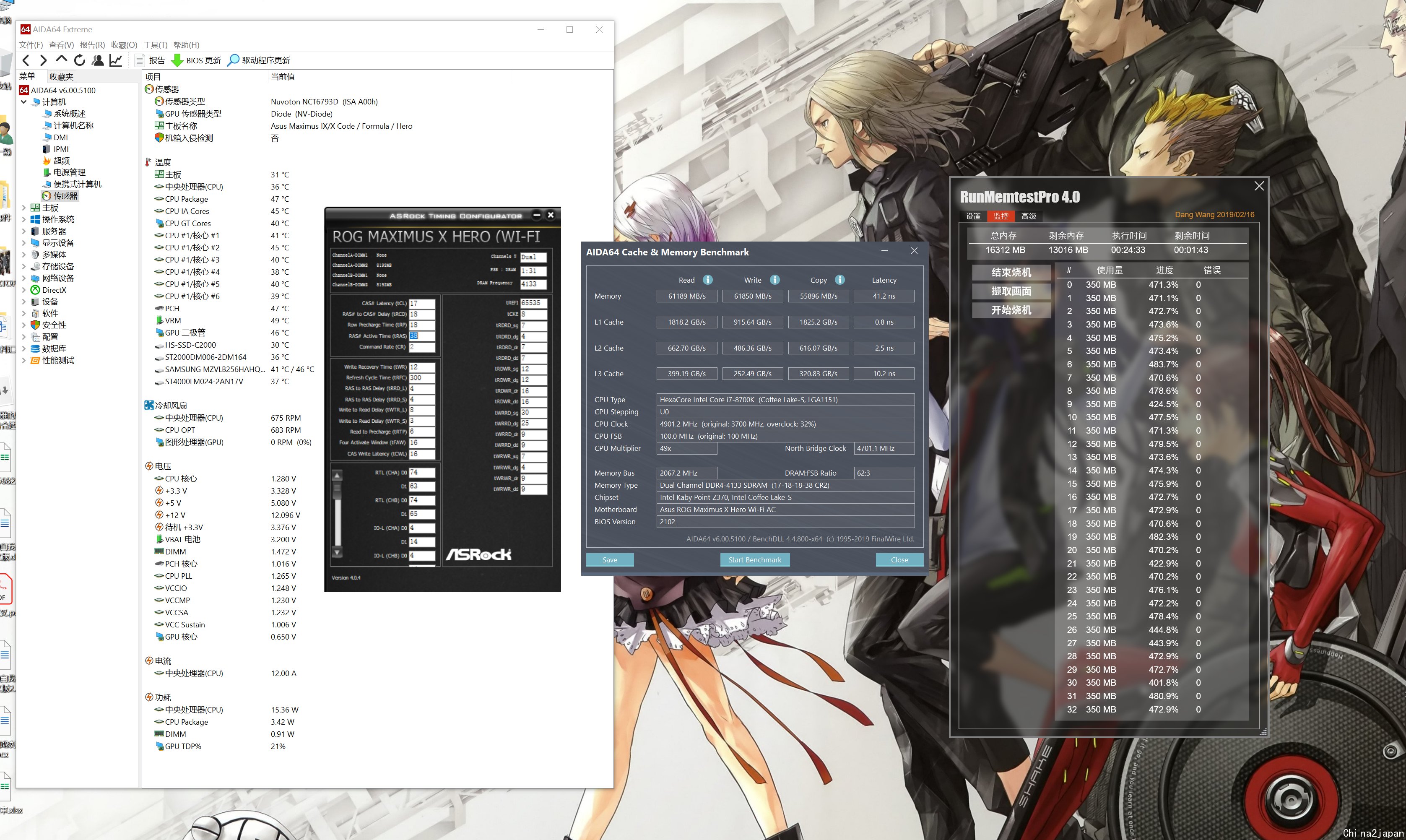Click the 项目 column header
The image size is (1406, 840).
tap(153, 77)
